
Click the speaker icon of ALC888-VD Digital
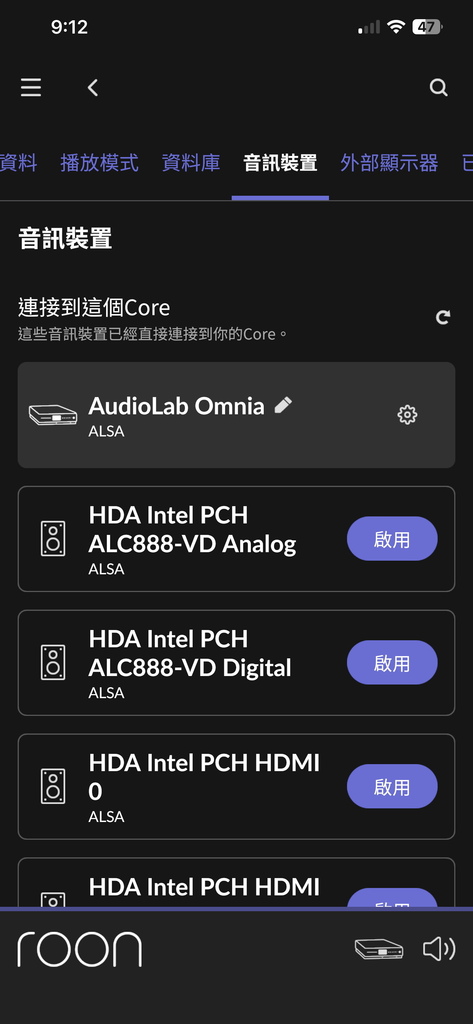(53, 663)
